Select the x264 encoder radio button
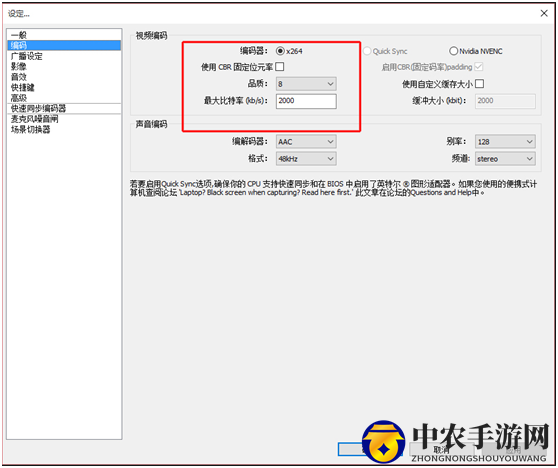The width and height of the screenshot is (558, 468). click(x=280, y=51)
